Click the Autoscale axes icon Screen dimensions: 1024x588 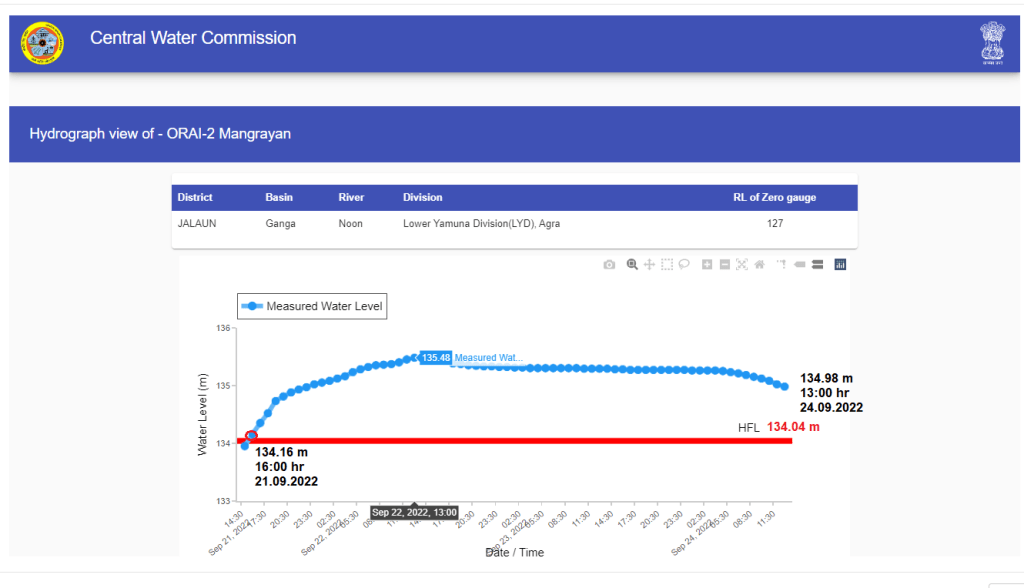click(x=742, y=265)
